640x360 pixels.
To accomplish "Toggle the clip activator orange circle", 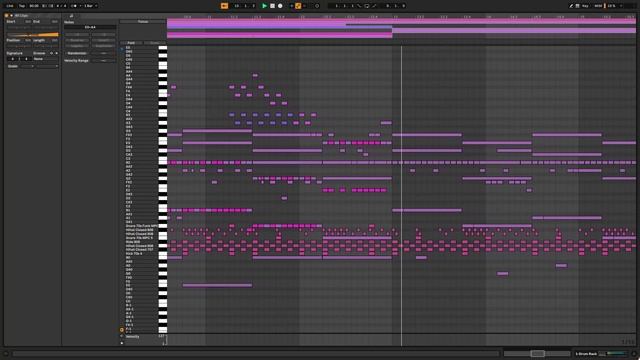I will tap(7, 16).
